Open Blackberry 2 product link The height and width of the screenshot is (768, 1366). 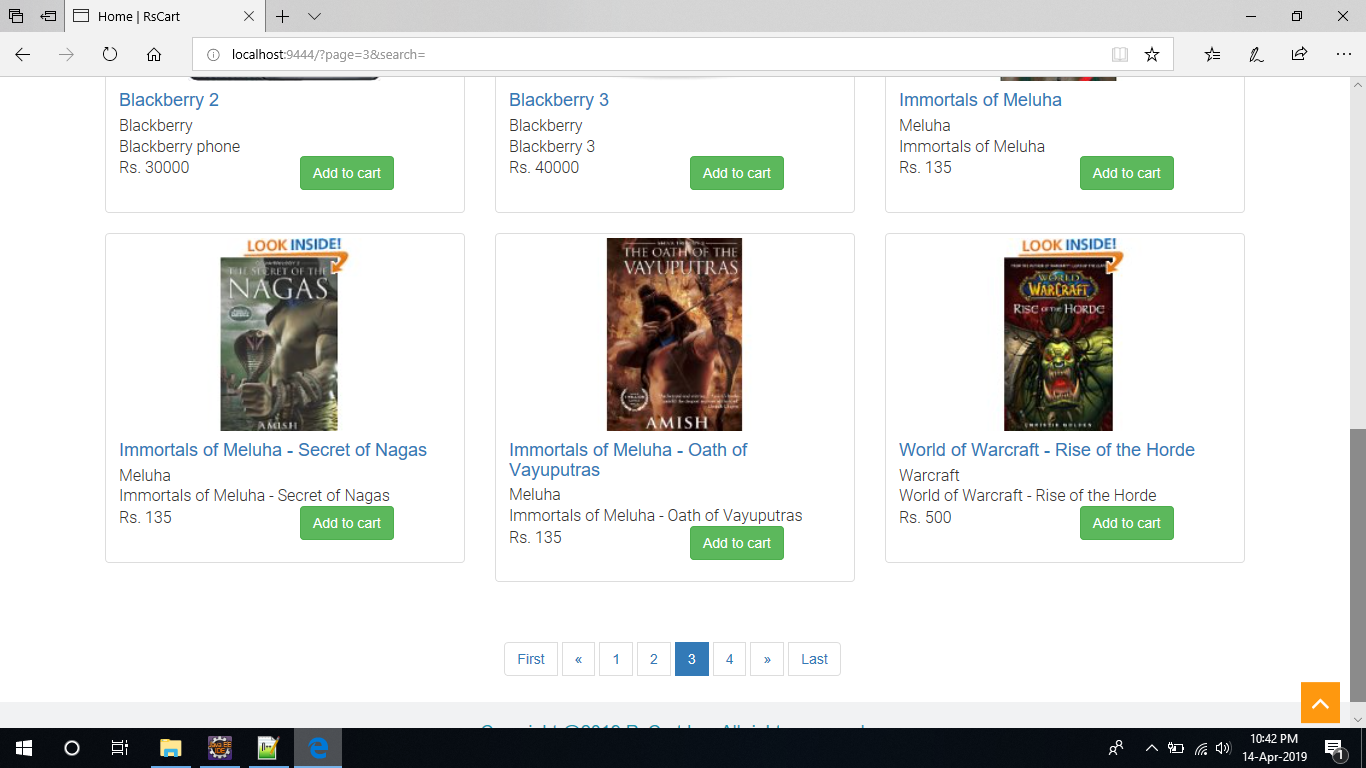[x=169, y=100]
